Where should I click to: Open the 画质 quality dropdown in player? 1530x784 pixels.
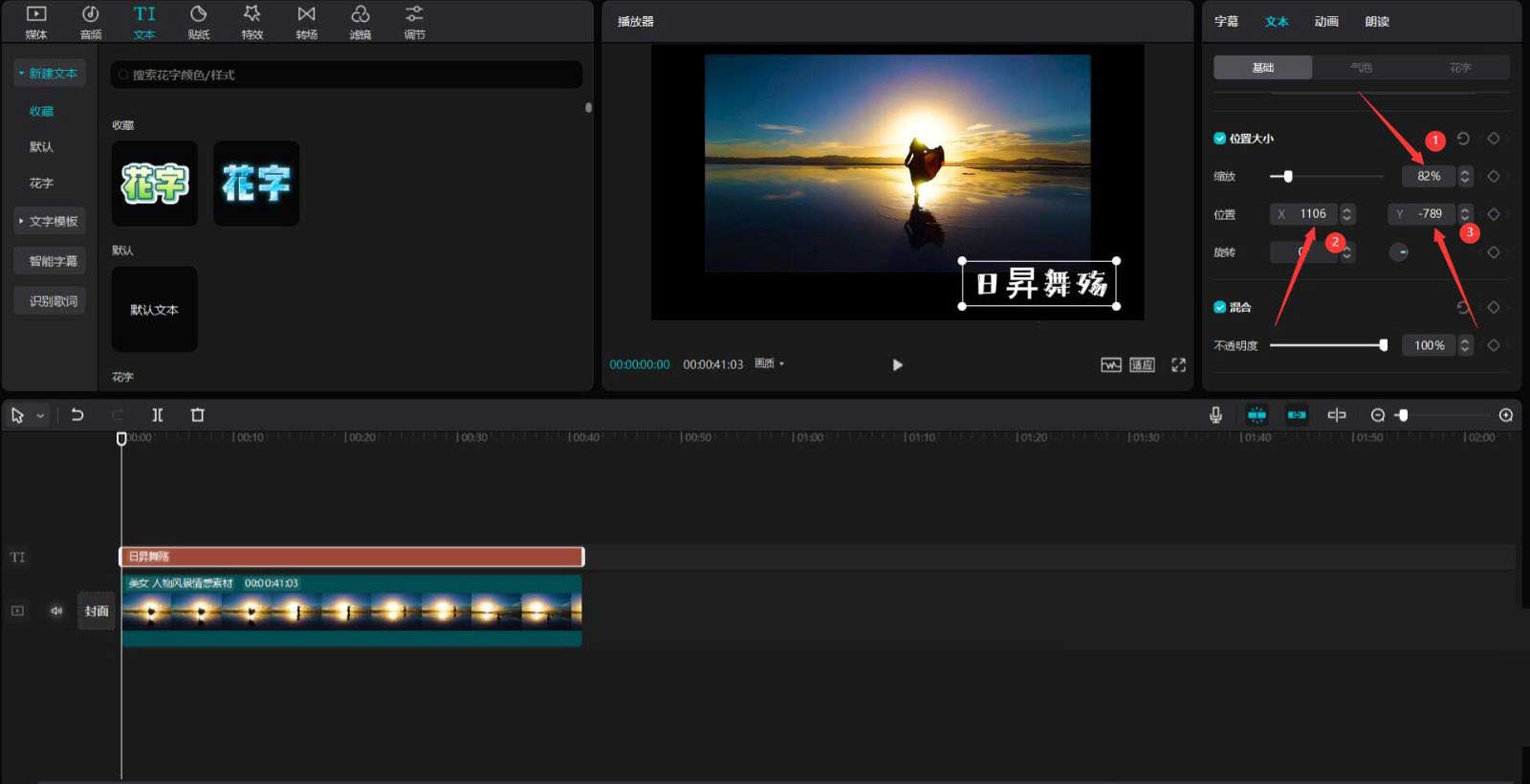(x=769, y=364)
